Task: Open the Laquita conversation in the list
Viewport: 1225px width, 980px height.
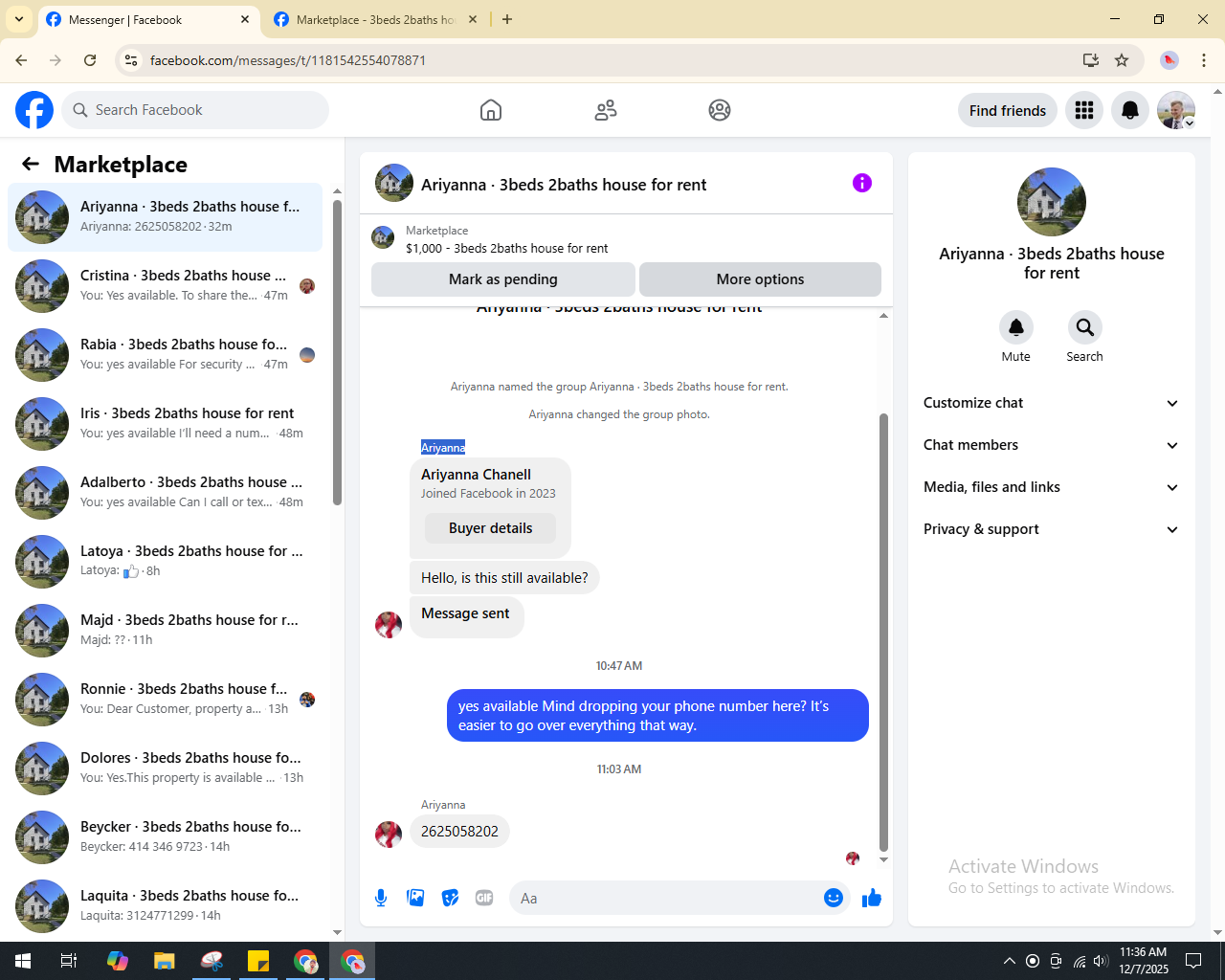Action: 165,906
